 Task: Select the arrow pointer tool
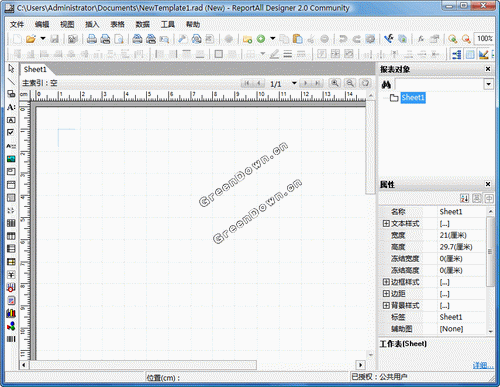pos(11,69)
